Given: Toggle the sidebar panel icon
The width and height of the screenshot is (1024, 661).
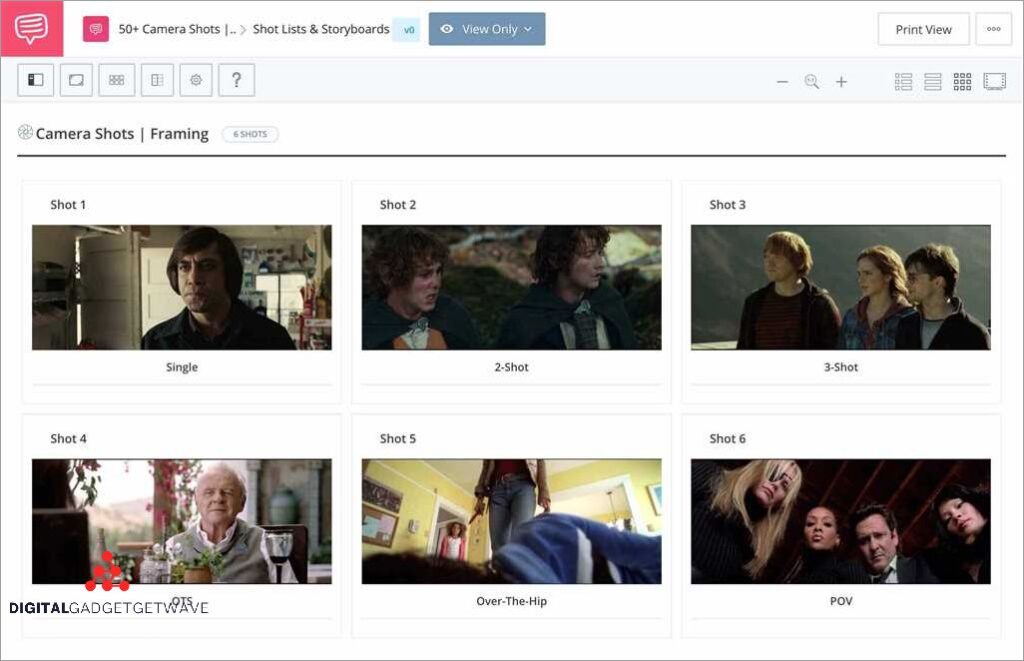Looking at the screenshot, I should click(36, 81).
